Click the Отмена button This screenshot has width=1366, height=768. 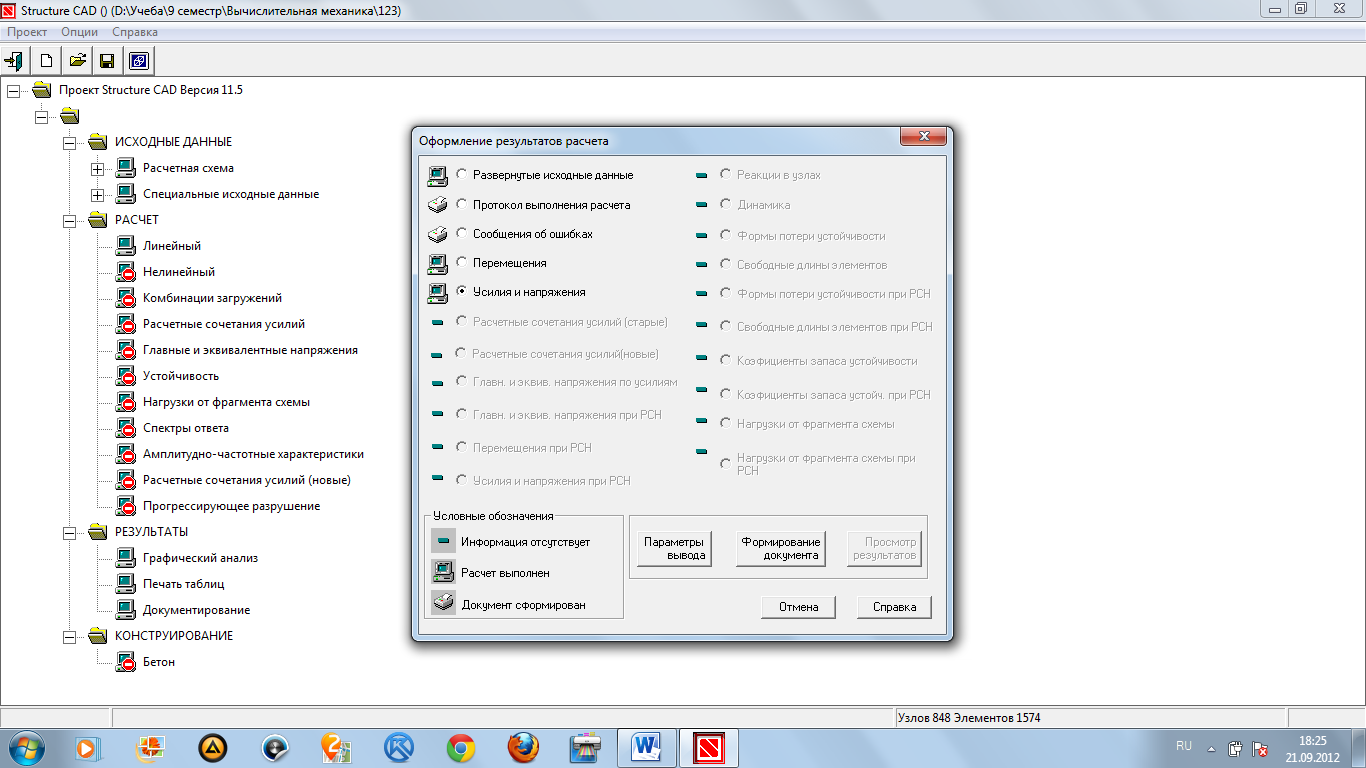(798, 607)
